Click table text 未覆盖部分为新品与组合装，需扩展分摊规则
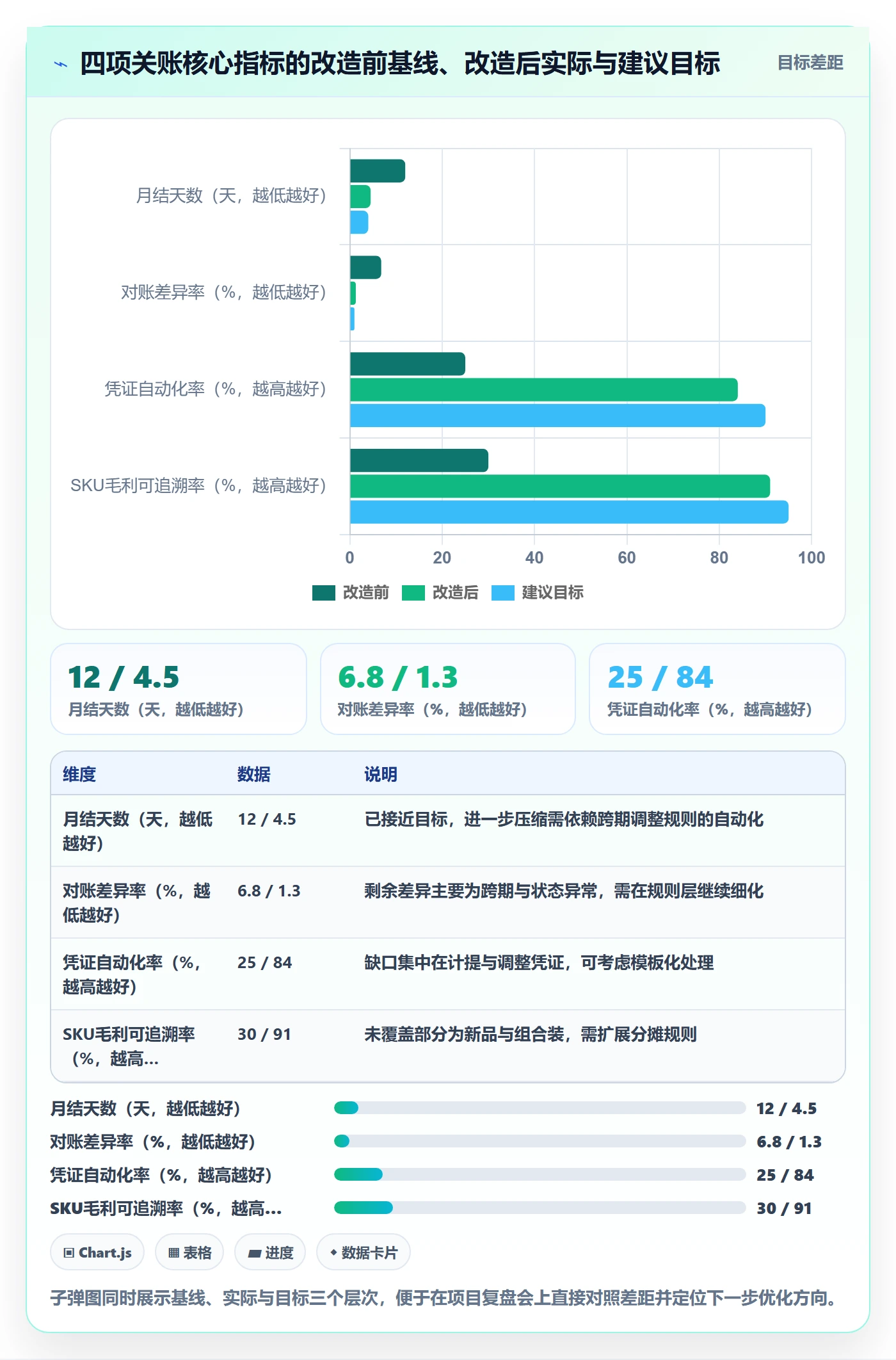 (x=531, y=1034)
